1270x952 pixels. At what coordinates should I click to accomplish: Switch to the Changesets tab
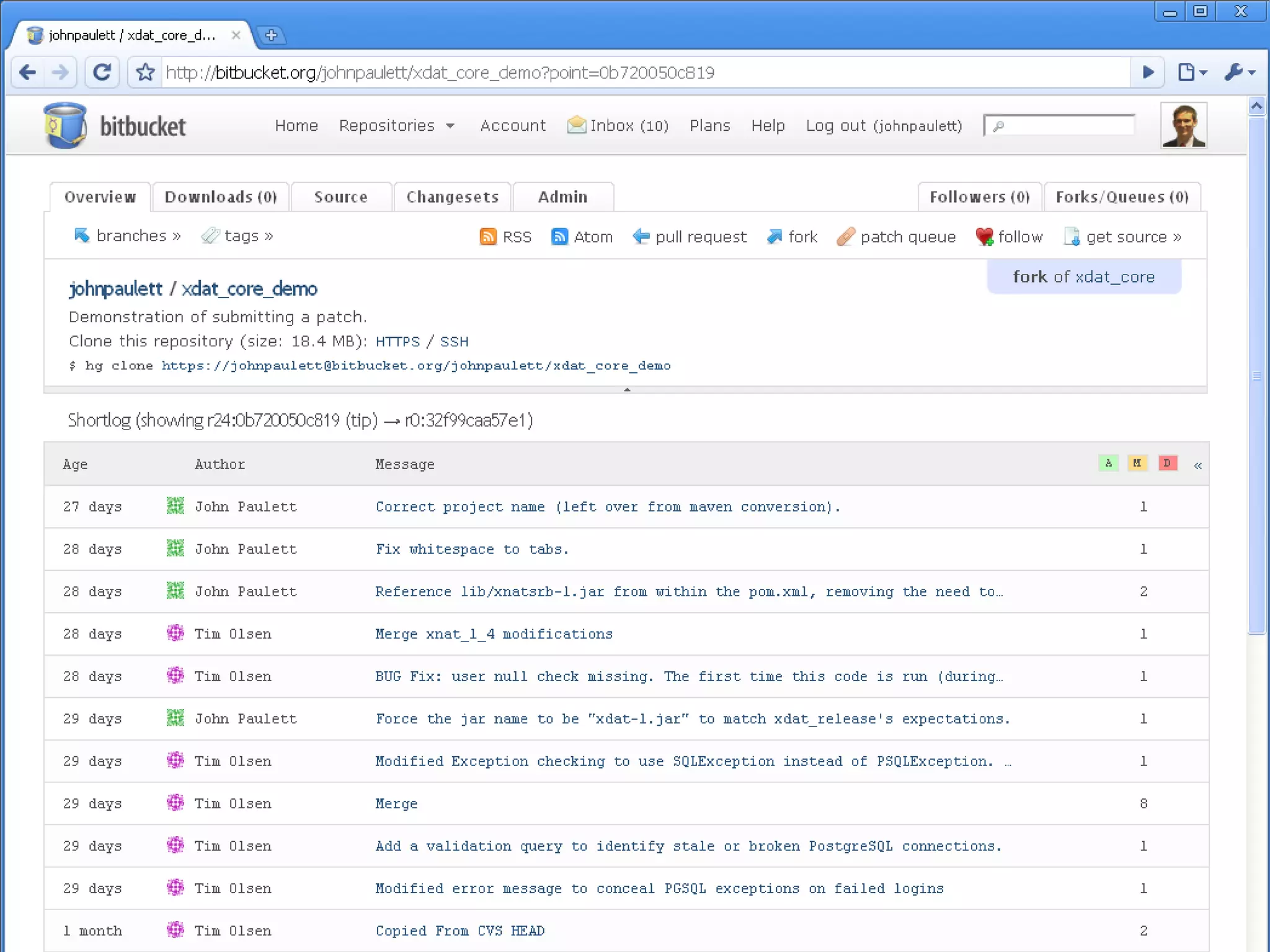452,197
